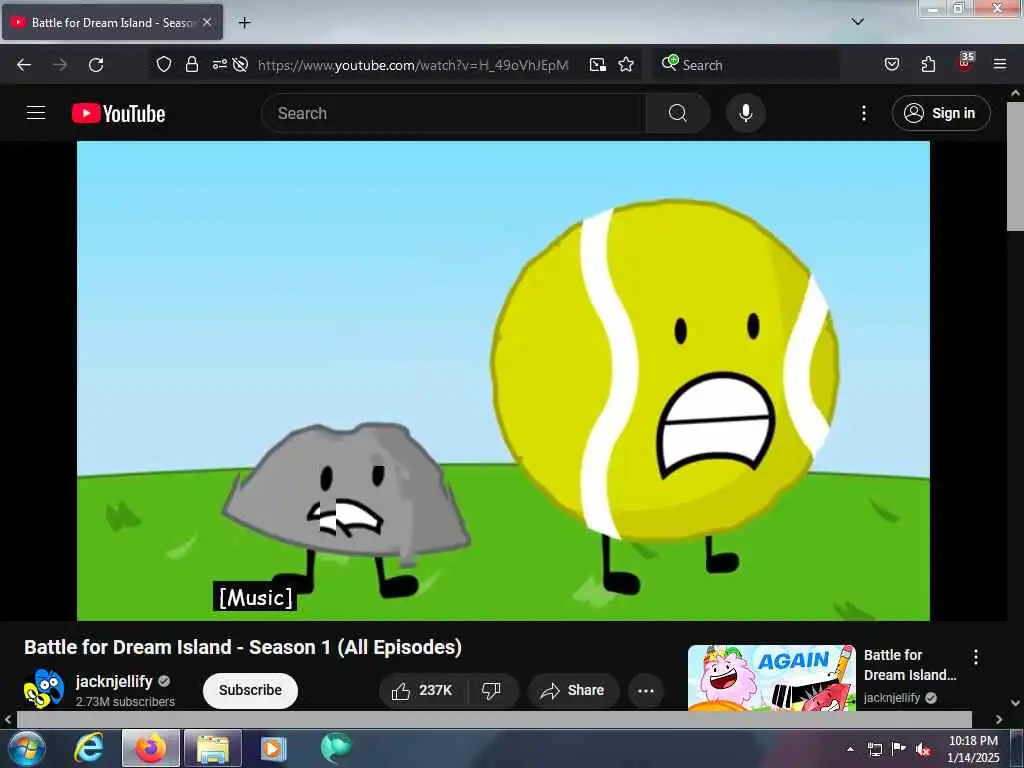Image resolution: width=1024 pixels, height=768 pixels.
Task: Open Internet Explorer from taskbar
Action: [x=89, y=748]
